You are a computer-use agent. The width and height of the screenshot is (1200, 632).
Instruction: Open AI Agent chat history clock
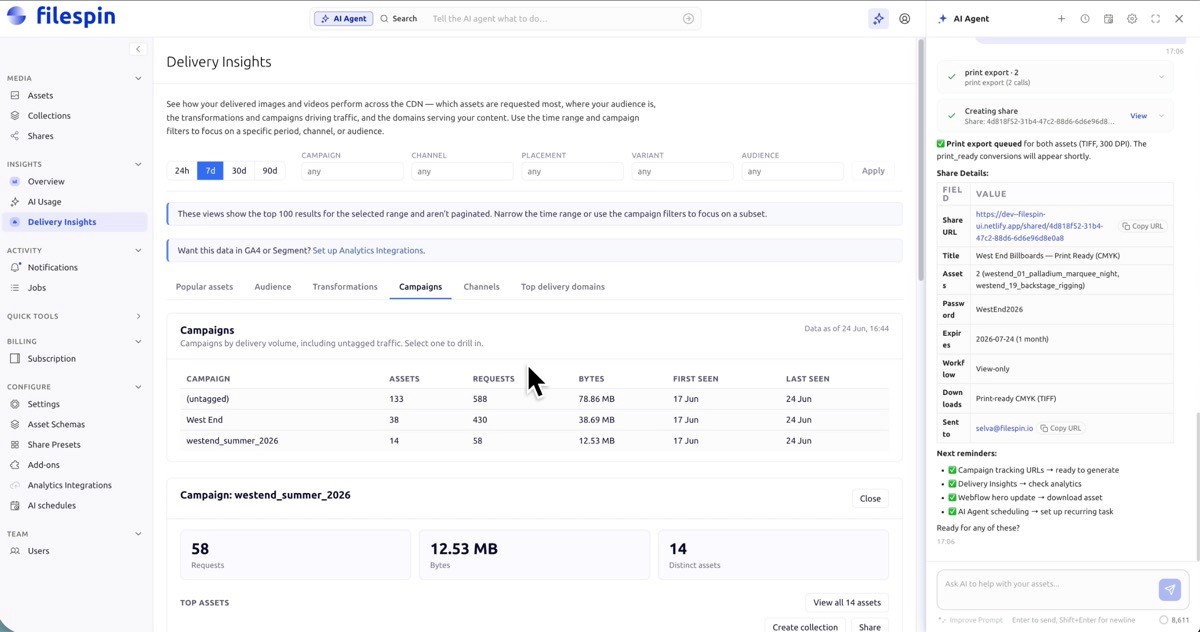(x=1085, y=19)
